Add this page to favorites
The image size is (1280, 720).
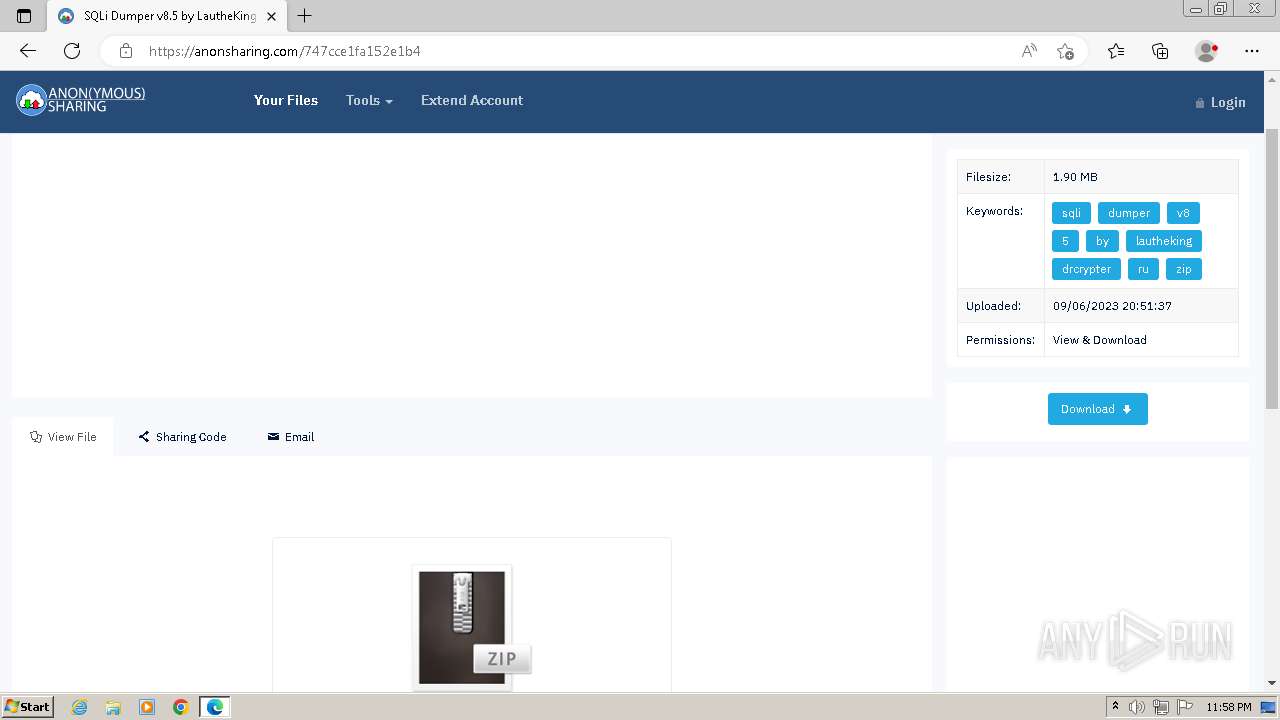pyautogui.click(x=1065, y=51)
